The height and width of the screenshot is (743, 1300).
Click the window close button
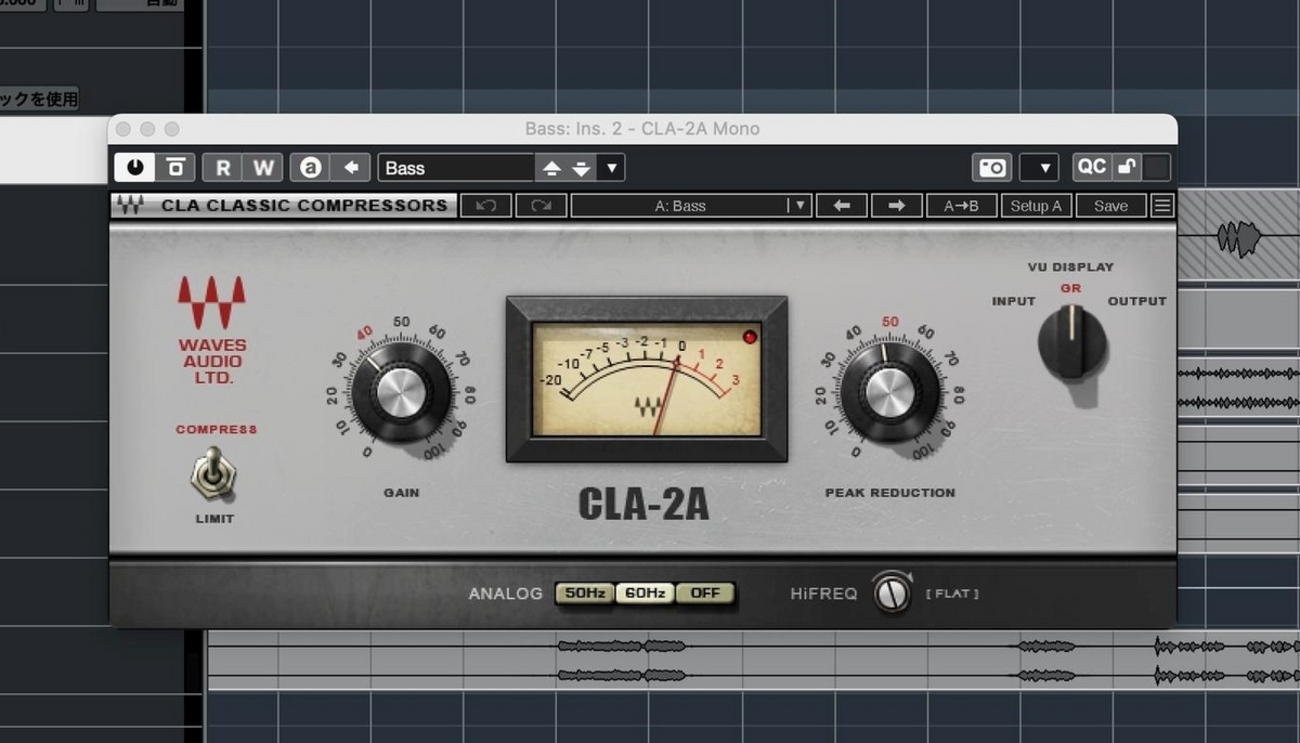(x=123, y=129)
